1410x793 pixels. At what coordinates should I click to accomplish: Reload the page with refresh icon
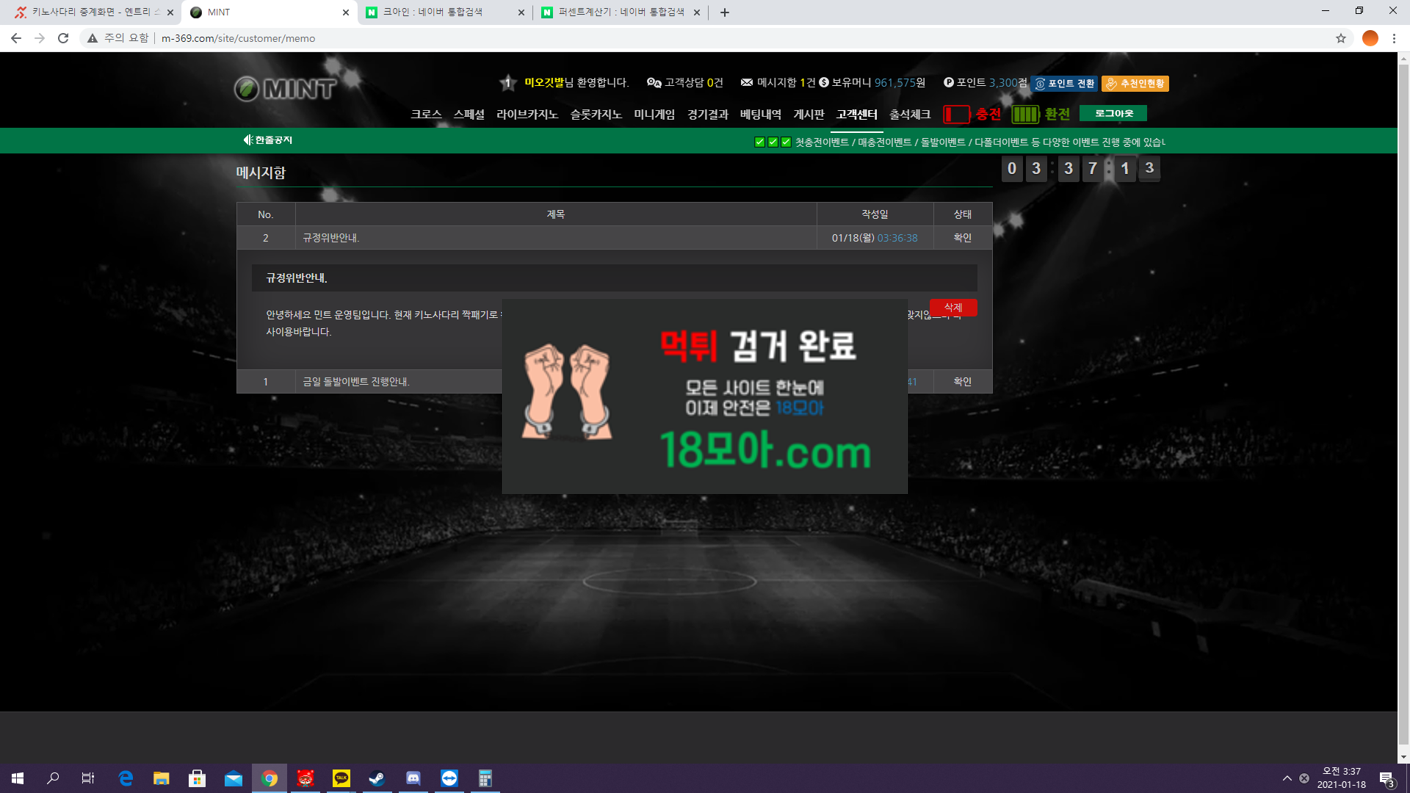(63, 38)
